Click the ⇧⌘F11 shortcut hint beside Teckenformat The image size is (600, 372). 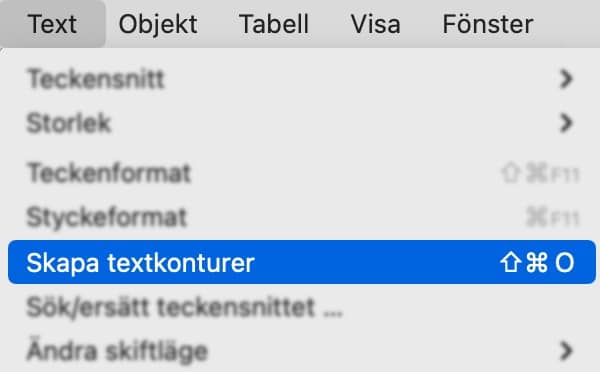[540, 173]
